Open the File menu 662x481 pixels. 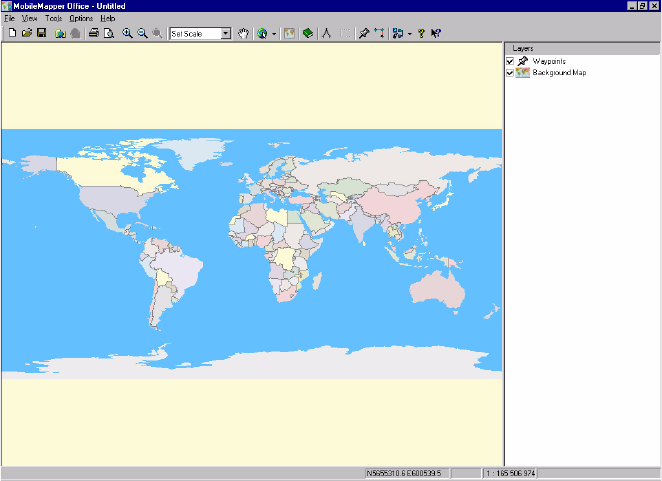(x=9, y=18)
